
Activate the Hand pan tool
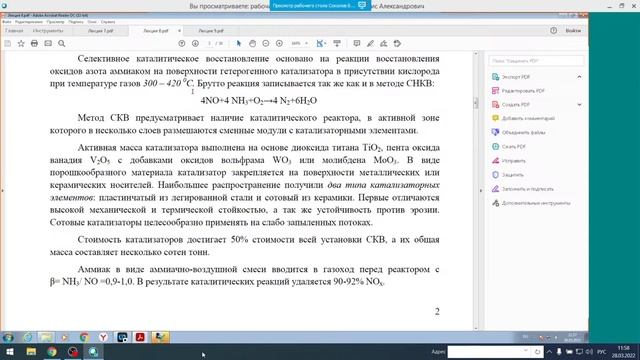(253, 43)
